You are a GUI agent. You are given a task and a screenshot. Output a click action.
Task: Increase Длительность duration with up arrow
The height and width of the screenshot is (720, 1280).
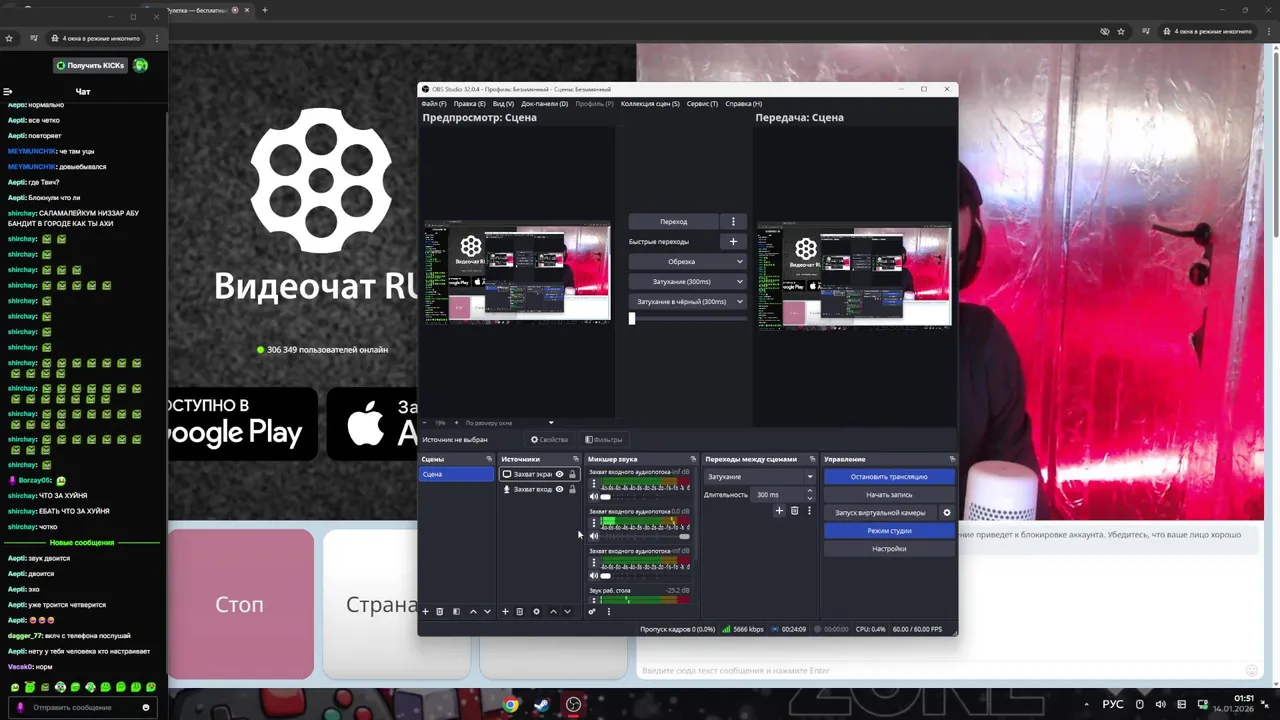point(810,491)
